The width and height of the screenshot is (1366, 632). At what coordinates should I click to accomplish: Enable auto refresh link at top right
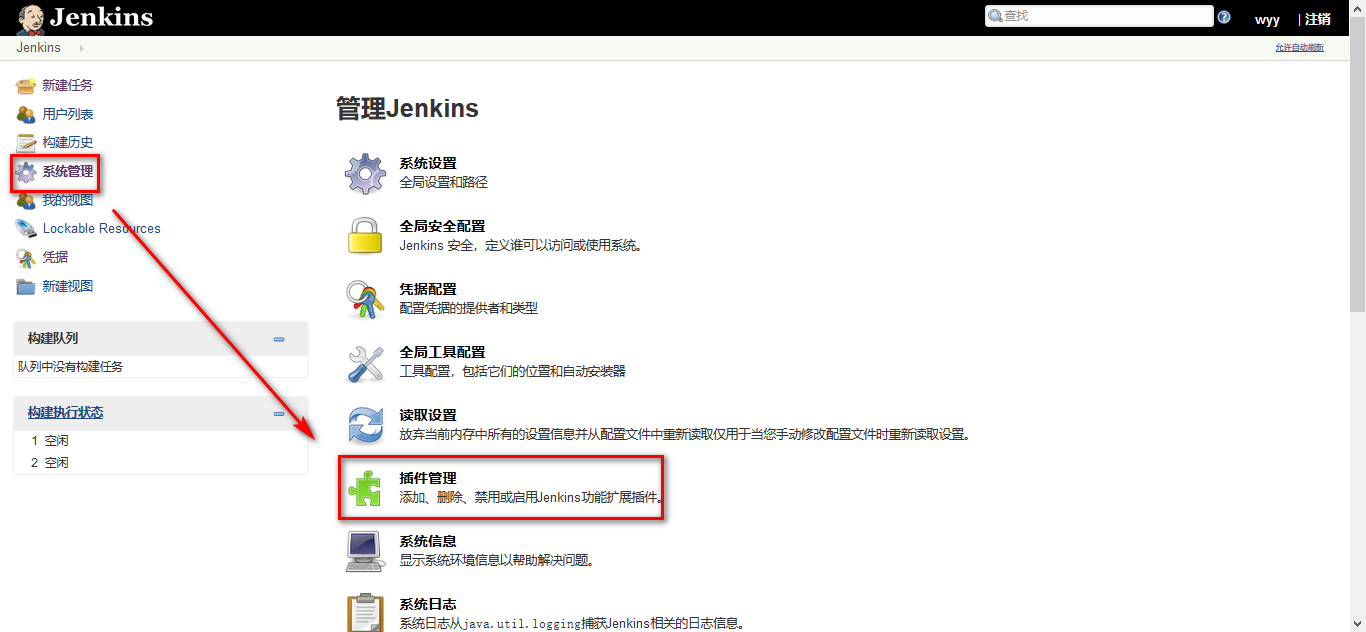(1299, 48)
